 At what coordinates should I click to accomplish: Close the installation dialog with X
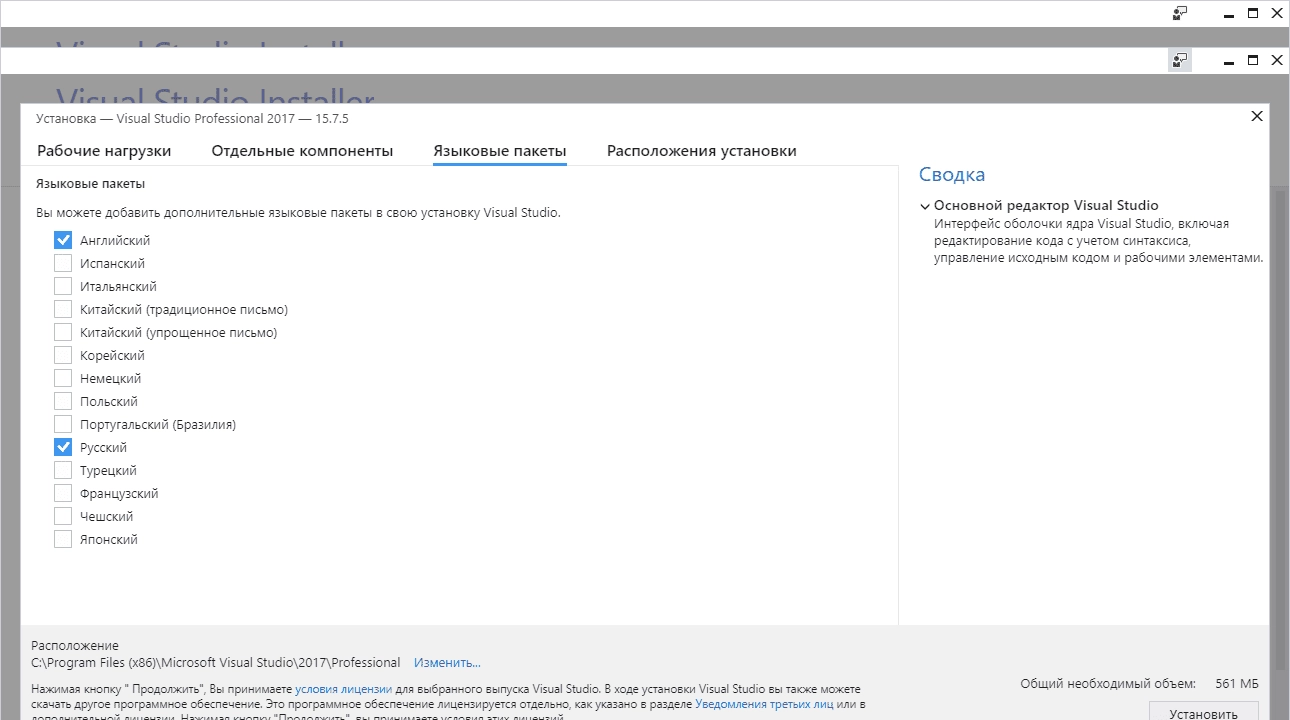(1257, 116)
